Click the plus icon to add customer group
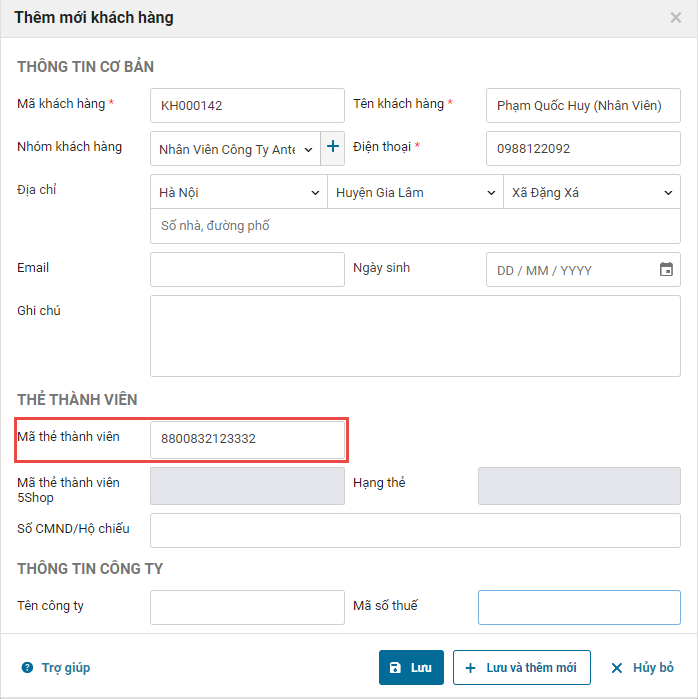Viewport: 698px width, 699px height. (333, 148)
